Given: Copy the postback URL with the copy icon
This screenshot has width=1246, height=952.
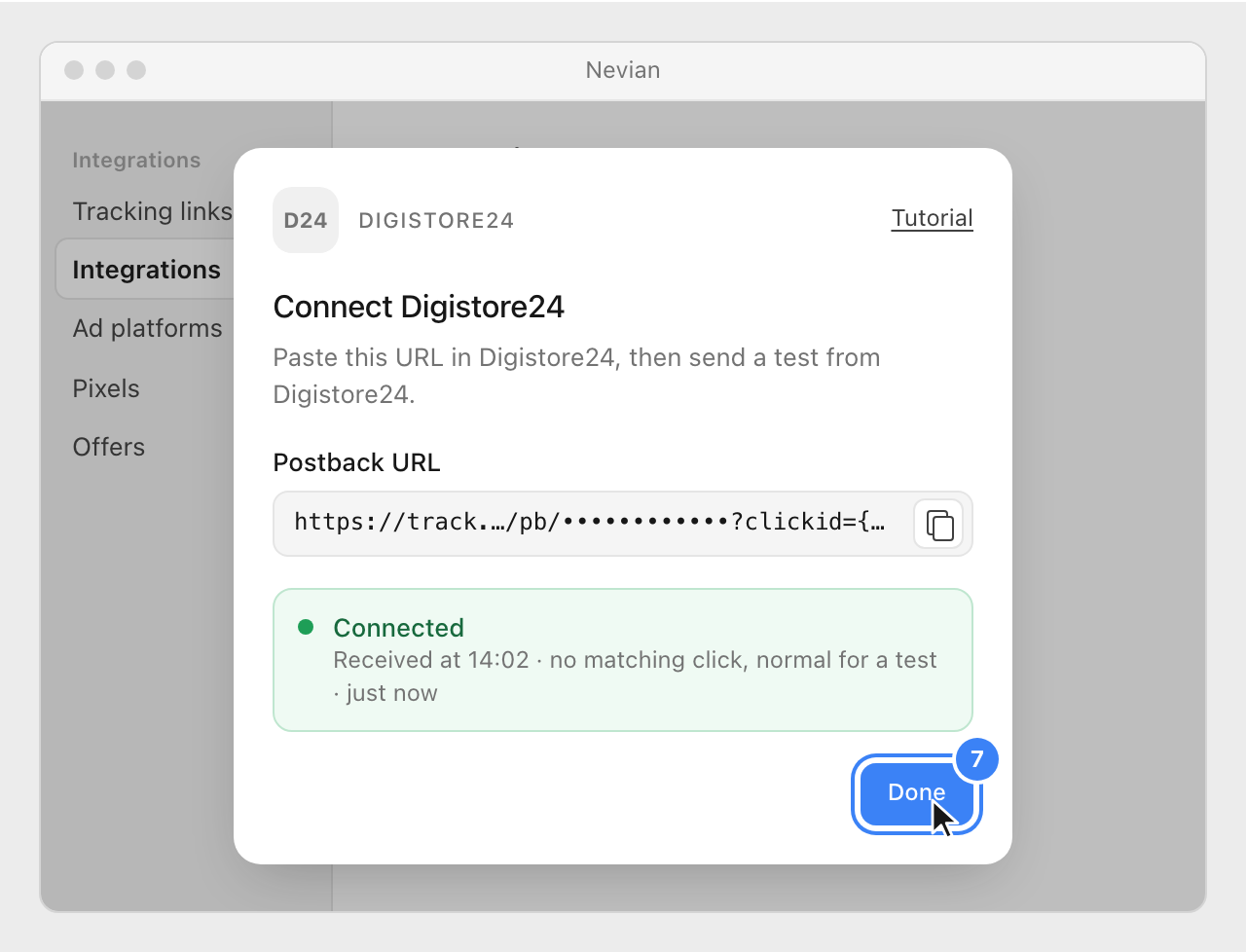Looking at the screenshot, I should [x=938, y=525].
